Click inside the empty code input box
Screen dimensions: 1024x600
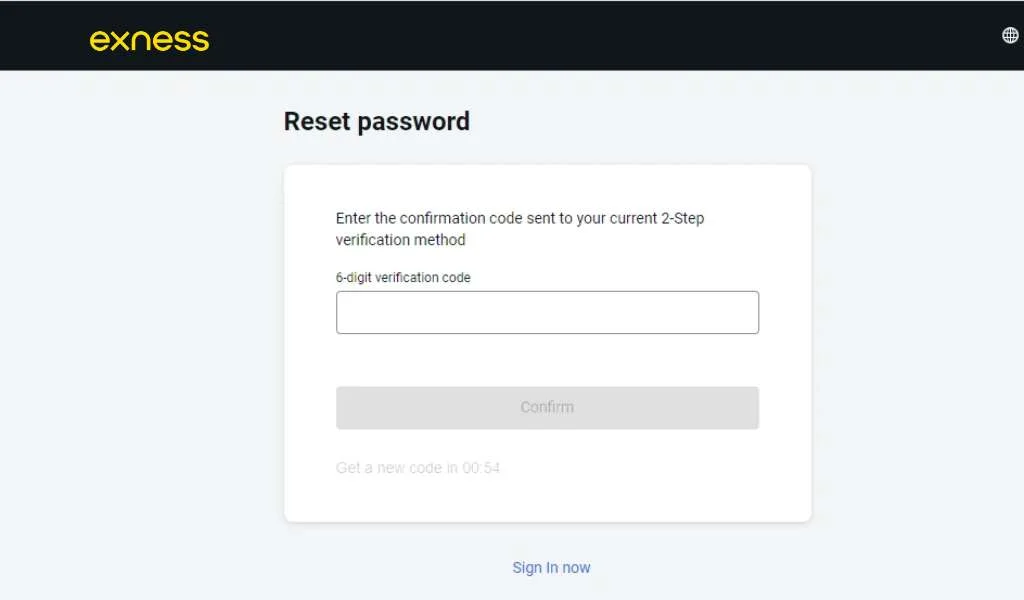click(x=547, y=312)
